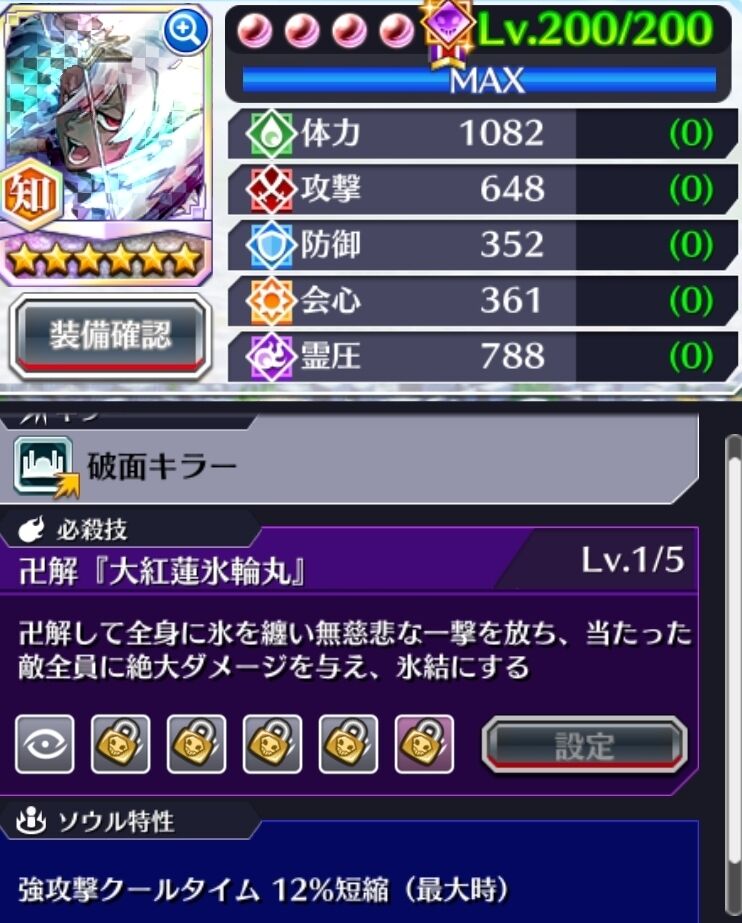This screenshot has height=923, width=742.
Task: Click the red 攻撃 stat icon
Action: coord(270,189)
